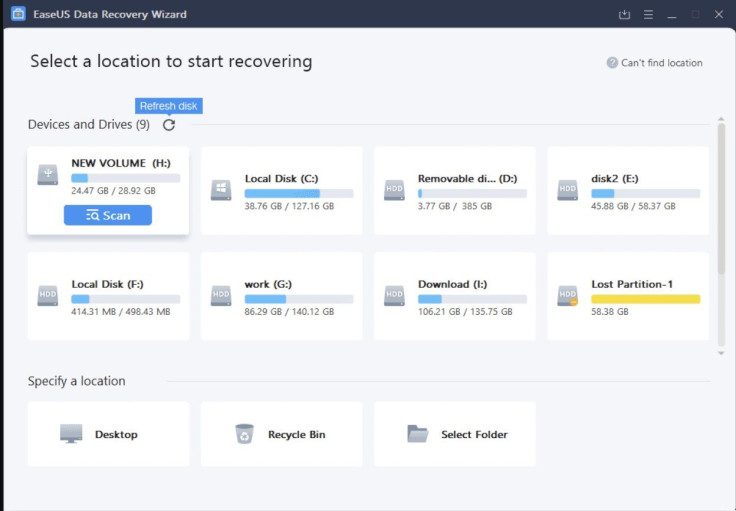The height and width of the screenshot is (511, 736).
Task: Click the 3.77 GB / 385 GB text
Action: click(455, 206)
